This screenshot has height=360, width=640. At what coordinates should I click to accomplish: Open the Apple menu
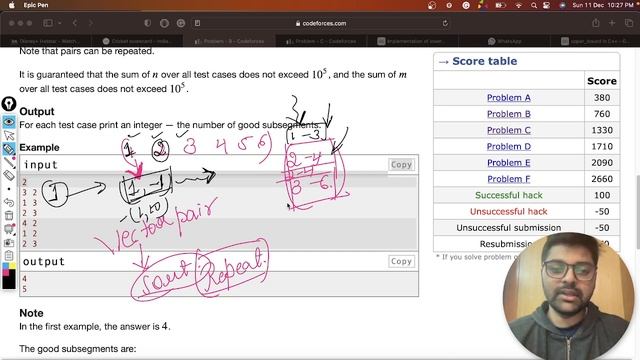(12, 5)
